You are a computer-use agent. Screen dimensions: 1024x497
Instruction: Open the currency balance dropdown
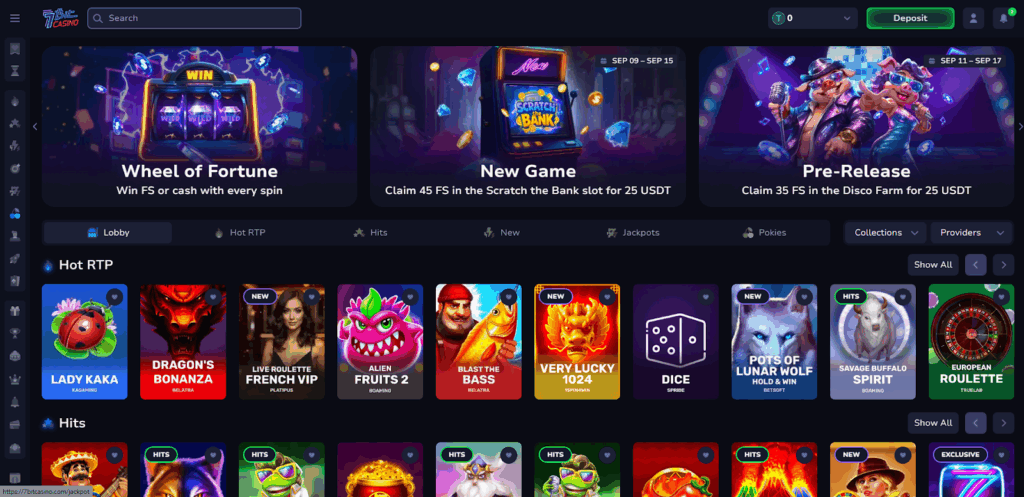click(813, 18)
